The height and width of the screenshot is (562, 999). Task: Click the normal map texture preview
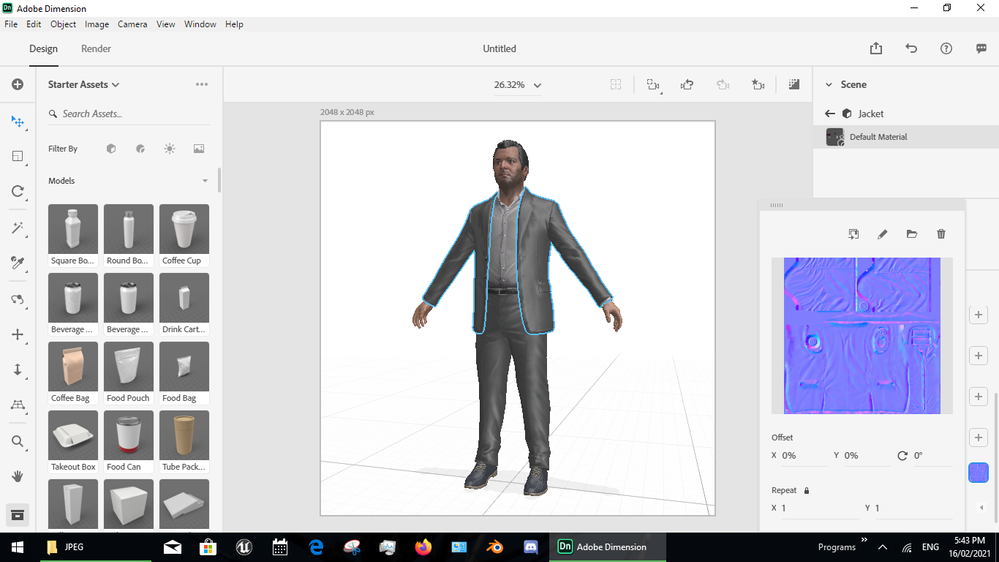(862, 336)
